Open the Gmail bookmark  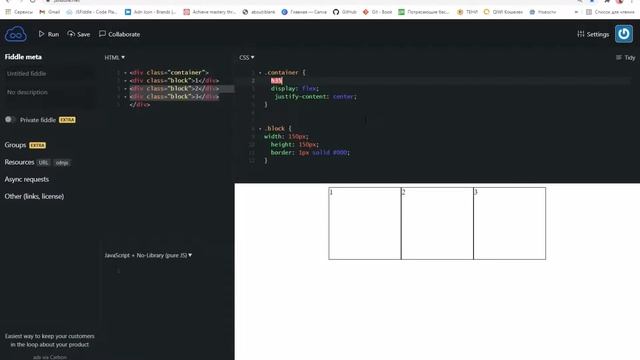tap(49, 12)
